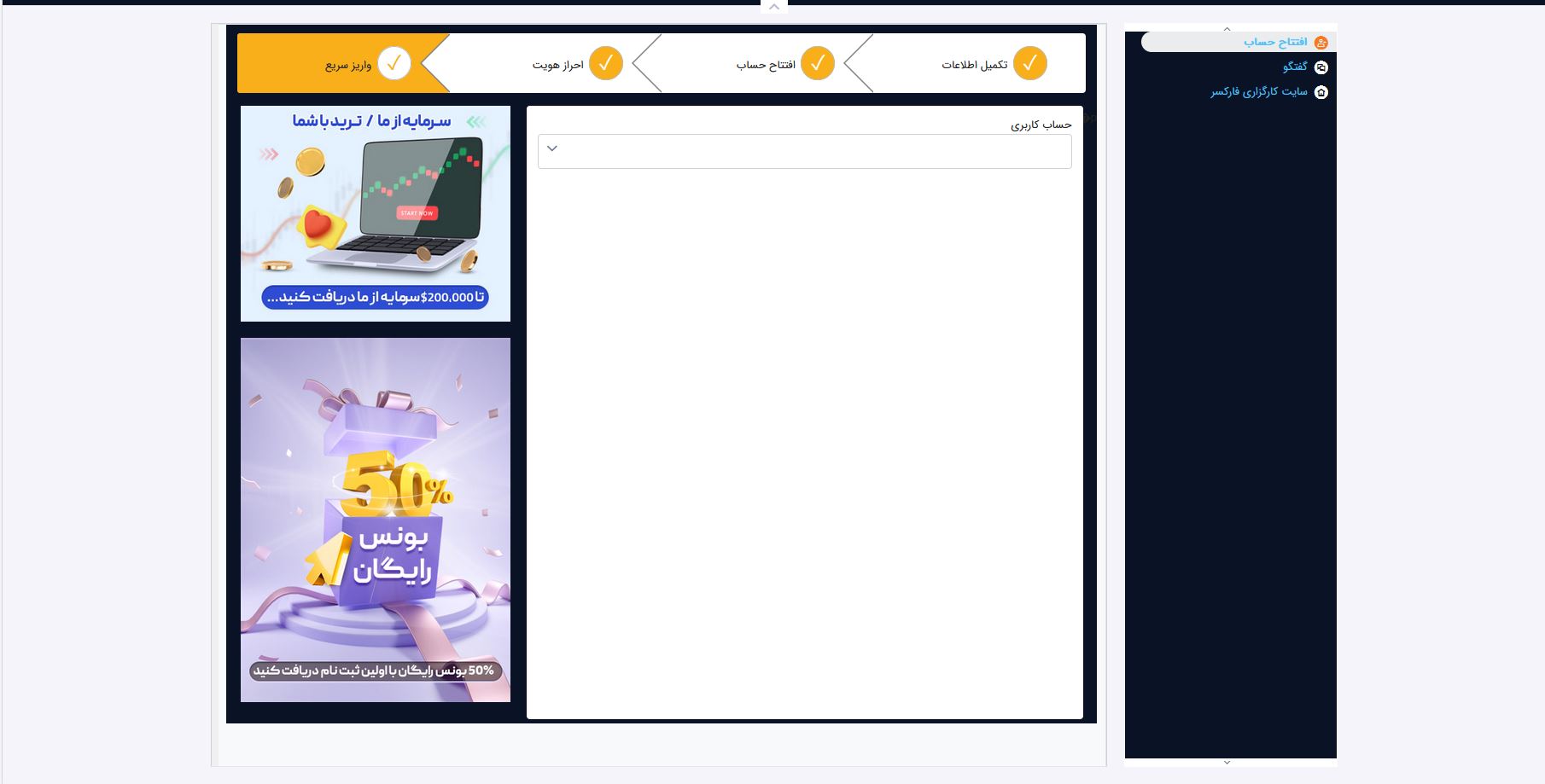Open the گفتگو link in the sidebar
Screen dimensions: 1545x784
coord(1294,67)
